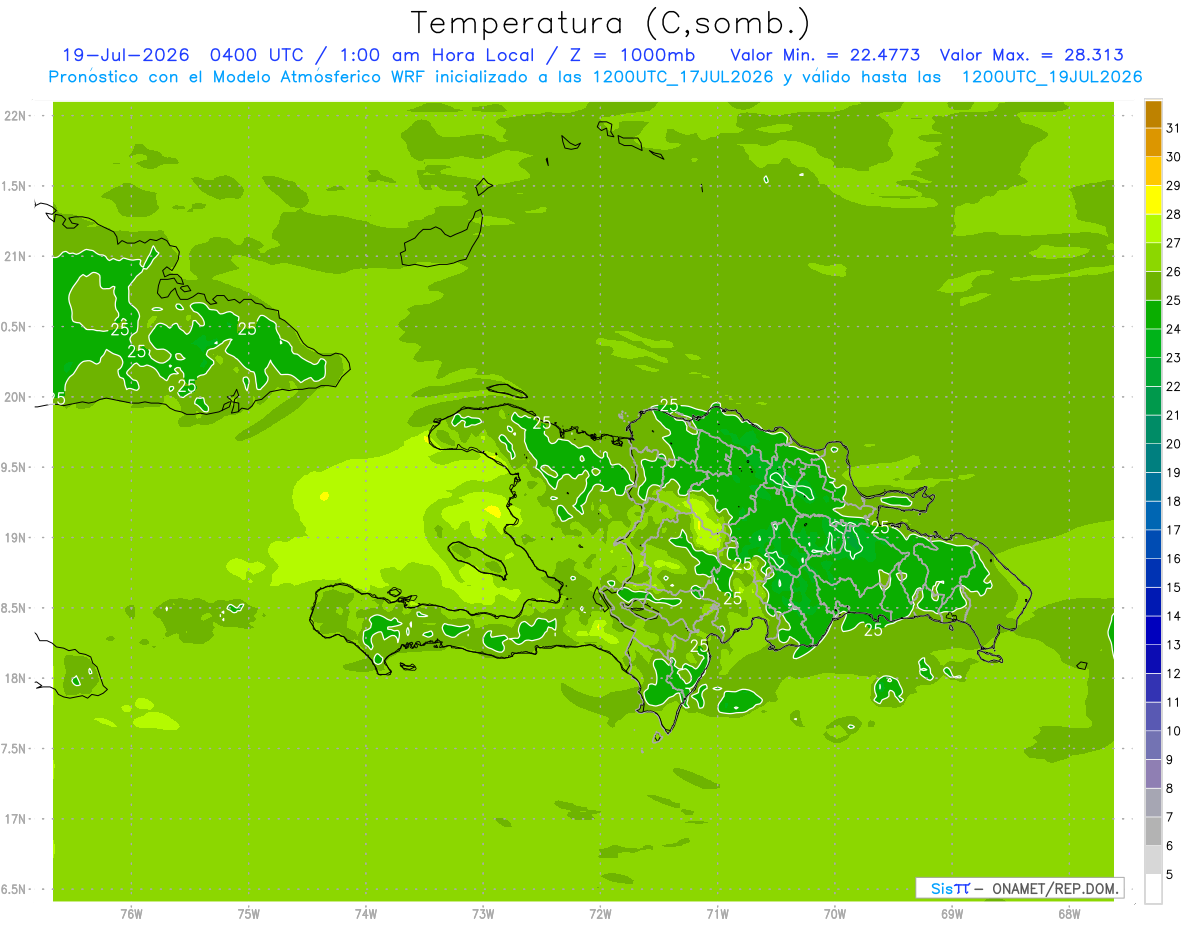
Task: Click the title "Temperatura (C,somb.)"
Action: tap(610, 23)
